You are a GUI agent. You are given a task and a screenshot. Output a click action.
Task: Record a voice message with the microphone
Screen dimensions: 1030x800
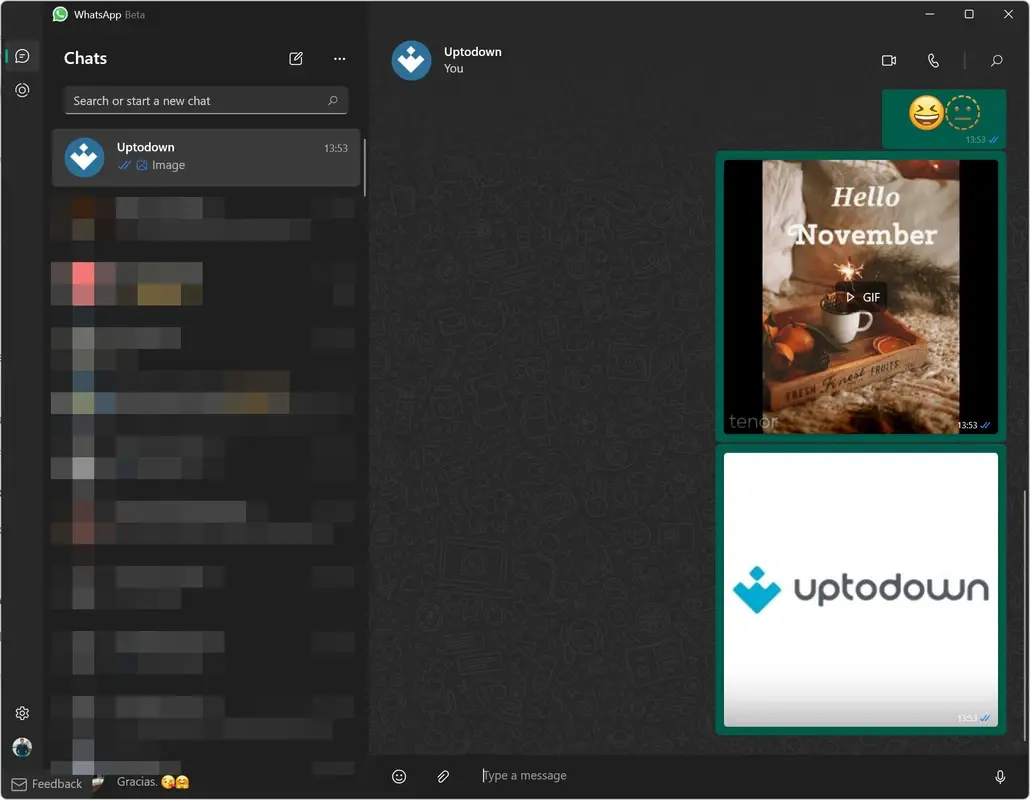[x=1000, y=776]
